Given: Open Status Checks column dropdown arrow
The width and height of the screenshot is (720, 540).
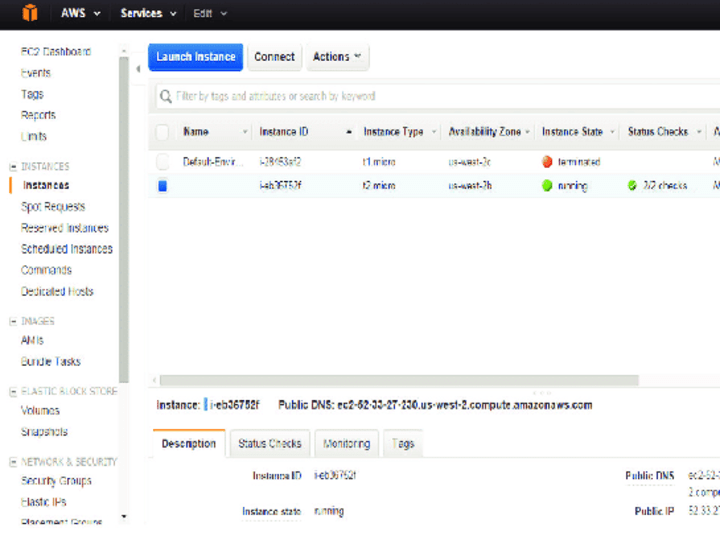Looking at the screenshot, I should [x=699, y=132].
